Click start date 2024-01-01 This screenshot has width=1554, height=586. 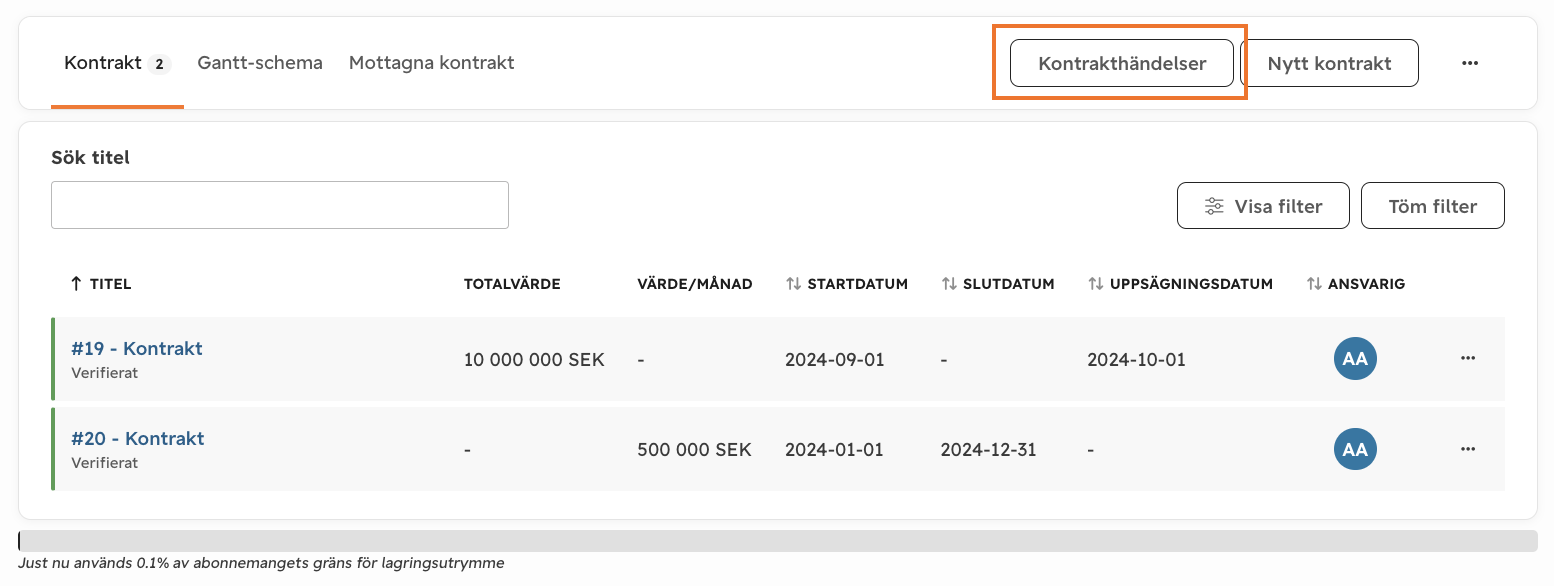click(x=835, y=449)
